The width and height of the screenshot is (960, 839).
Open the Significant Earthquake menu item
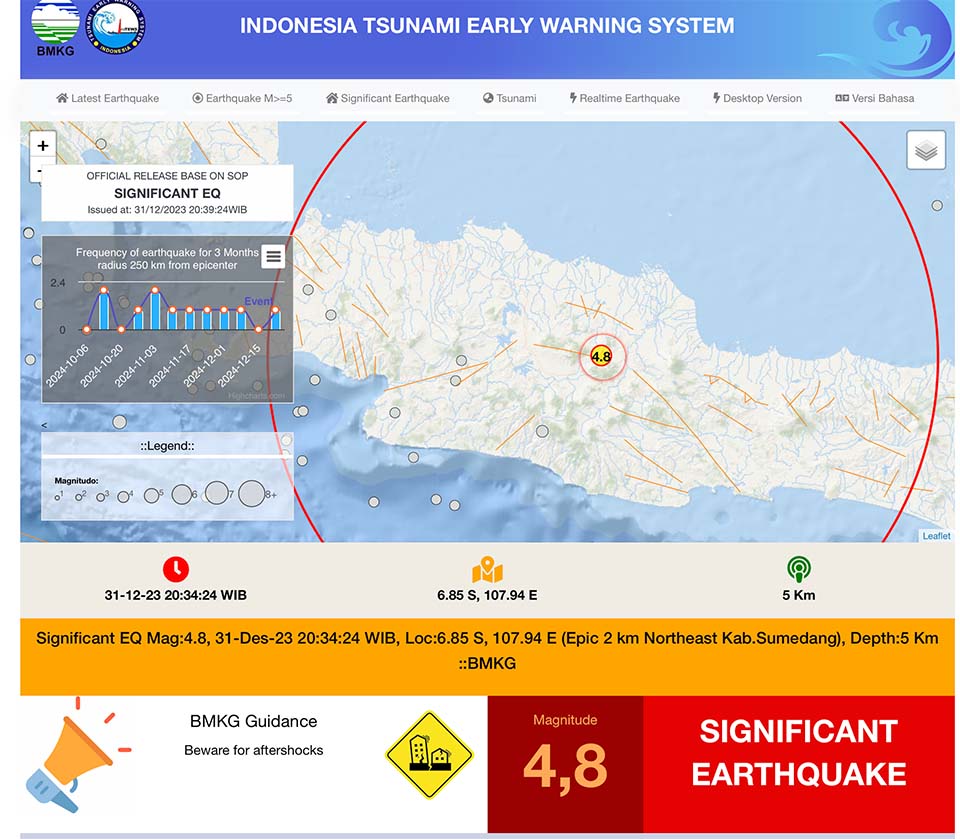click(388, 98)
